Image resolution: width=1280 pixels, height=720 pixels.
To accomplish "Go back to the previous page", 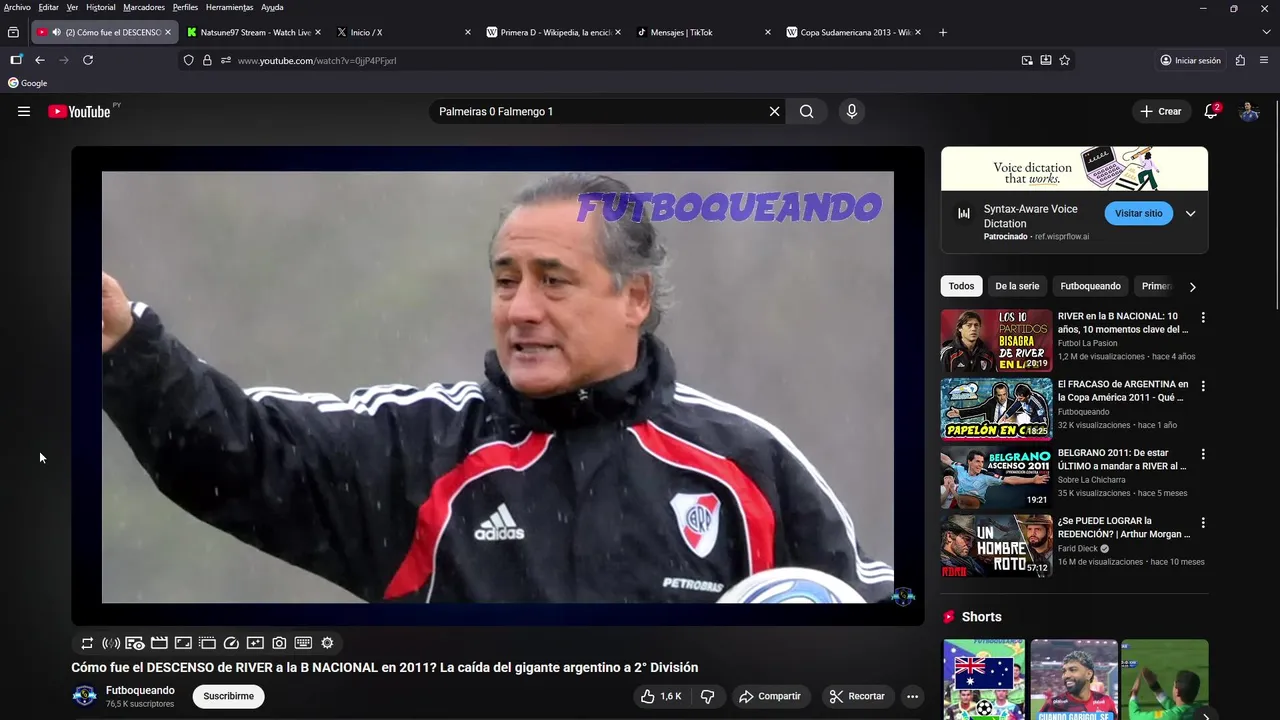I will click(40, 60).
